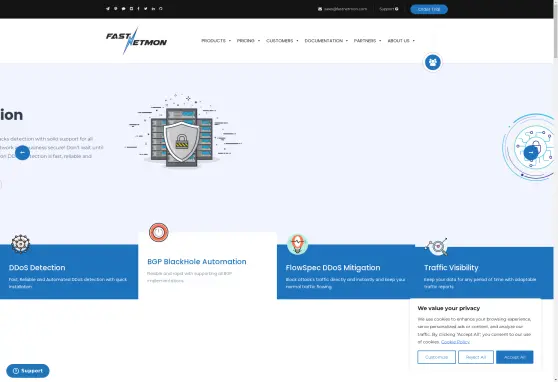558x382 pixels.
Task: Expand the Partners menu
Action: pyautogui.click(x=368, y=41)
